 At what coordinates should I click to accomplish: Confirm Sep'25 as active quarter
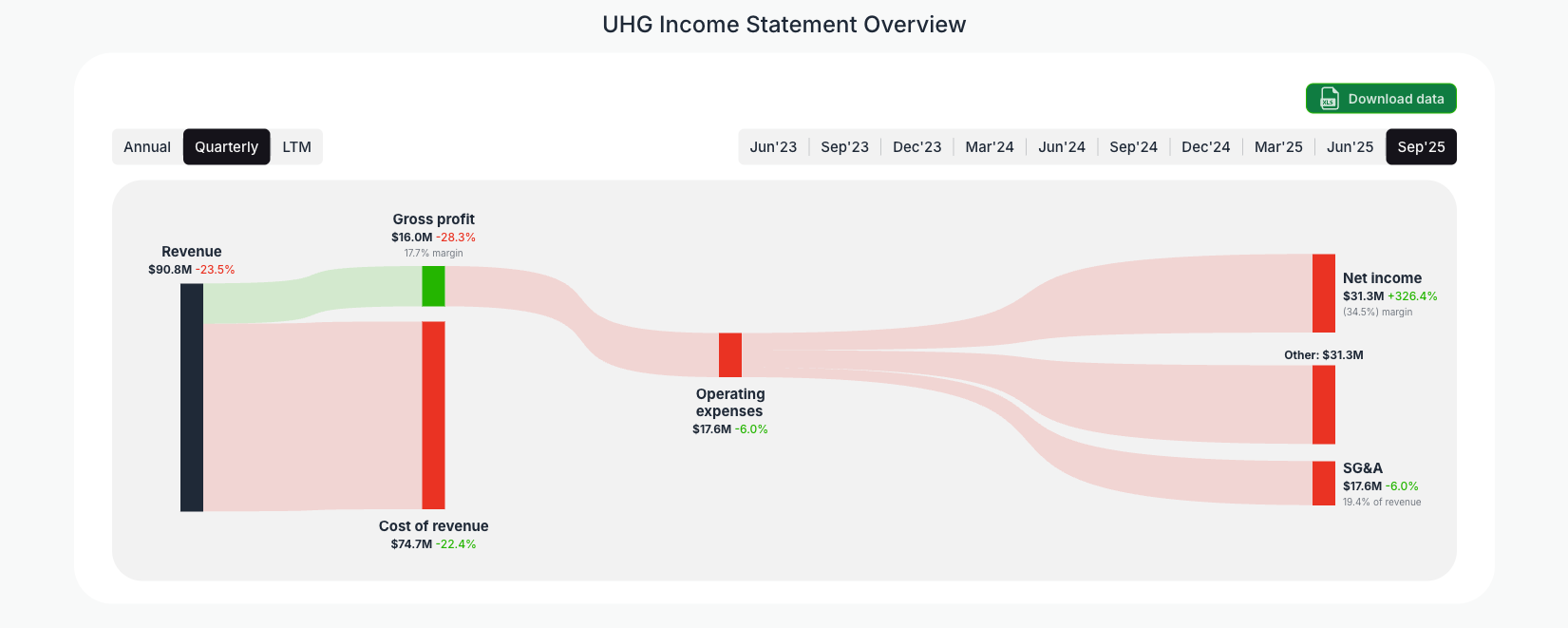coord(1421,146)
